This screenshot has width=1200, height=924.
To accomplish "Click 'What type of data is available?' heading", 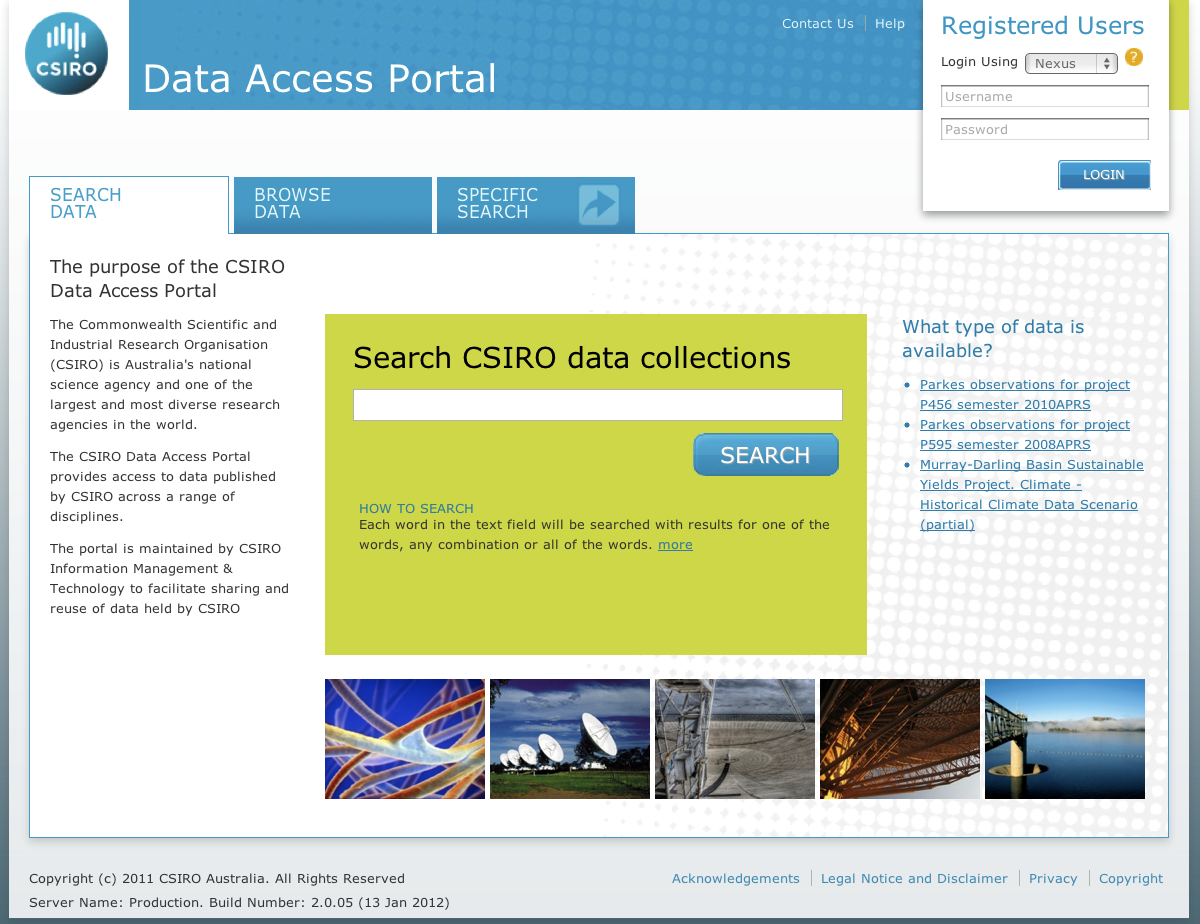I will click(993, 339).
